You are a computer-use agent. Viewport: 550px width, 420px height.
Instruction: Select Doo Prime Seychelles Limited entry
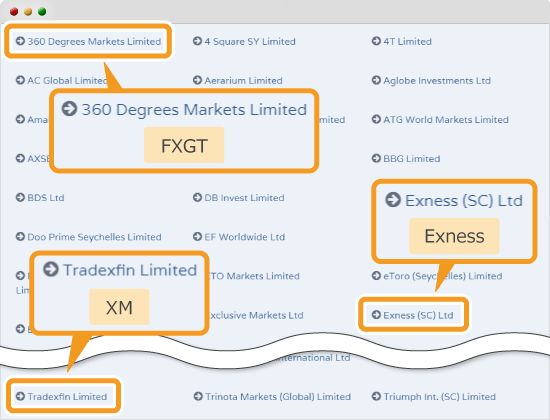tap(94, 237)
